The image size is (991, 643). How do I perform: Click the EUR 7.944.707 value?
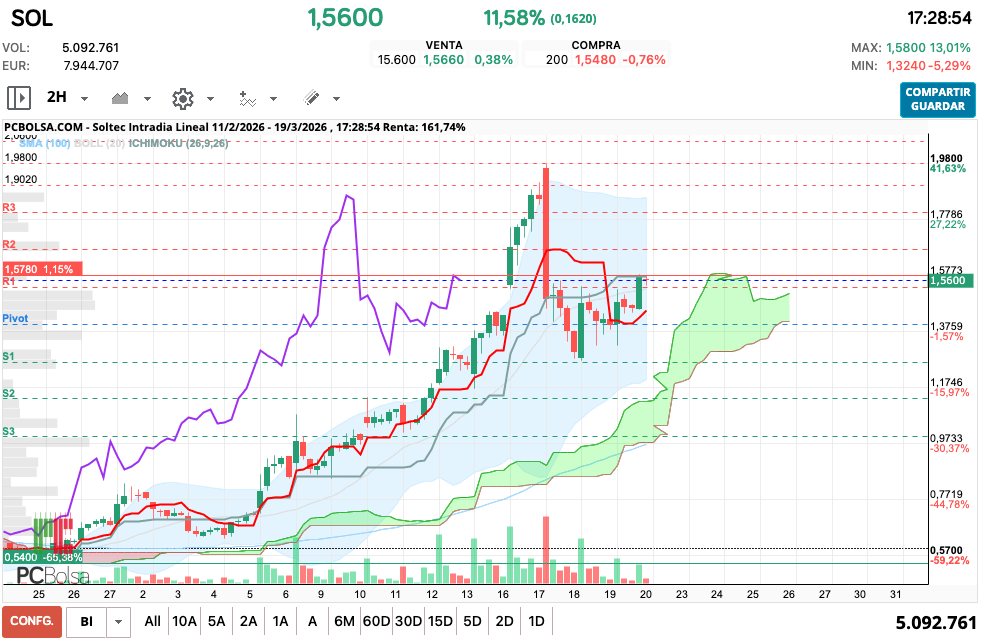click(x=91, y=66)
